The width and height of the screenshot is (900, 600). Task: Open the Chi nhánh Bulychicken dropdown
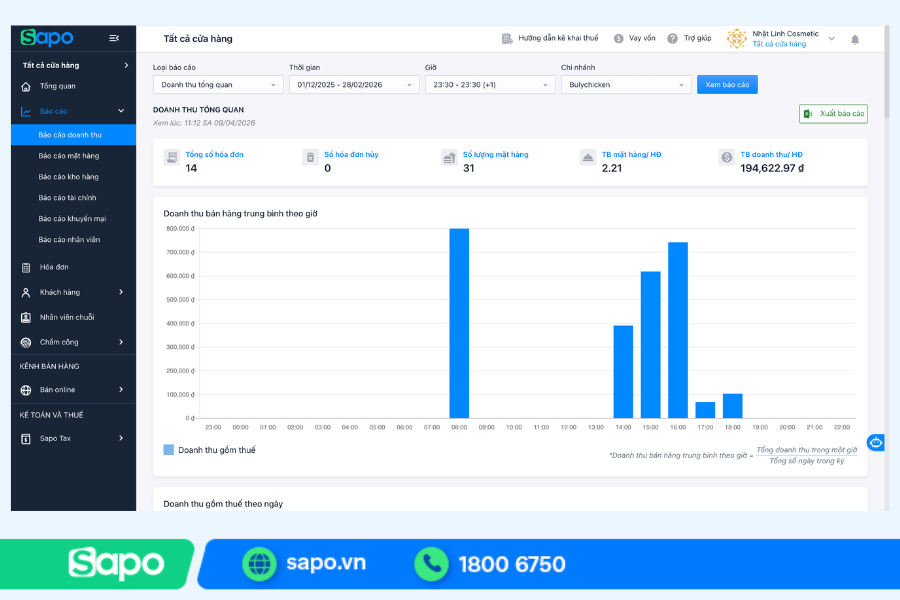point(626,85)
